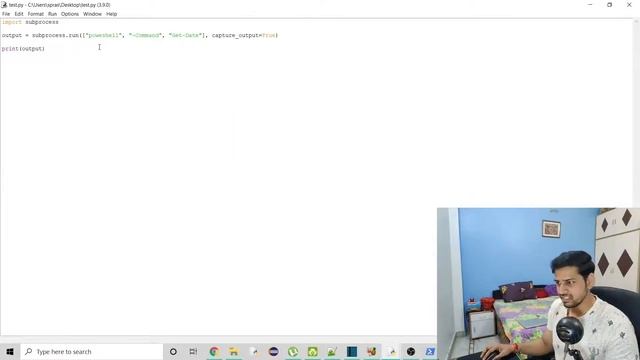Minimize the IDLE editor window

pos(590,5)
